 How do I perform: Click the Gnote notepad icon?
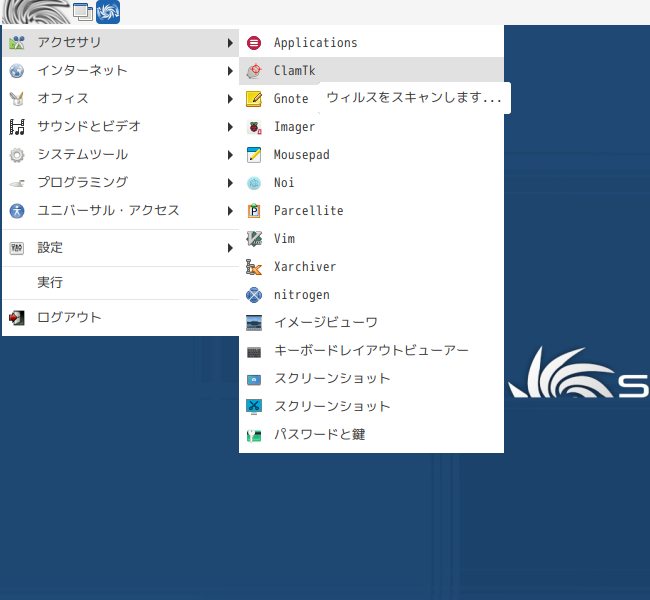[x=254, y=99]
